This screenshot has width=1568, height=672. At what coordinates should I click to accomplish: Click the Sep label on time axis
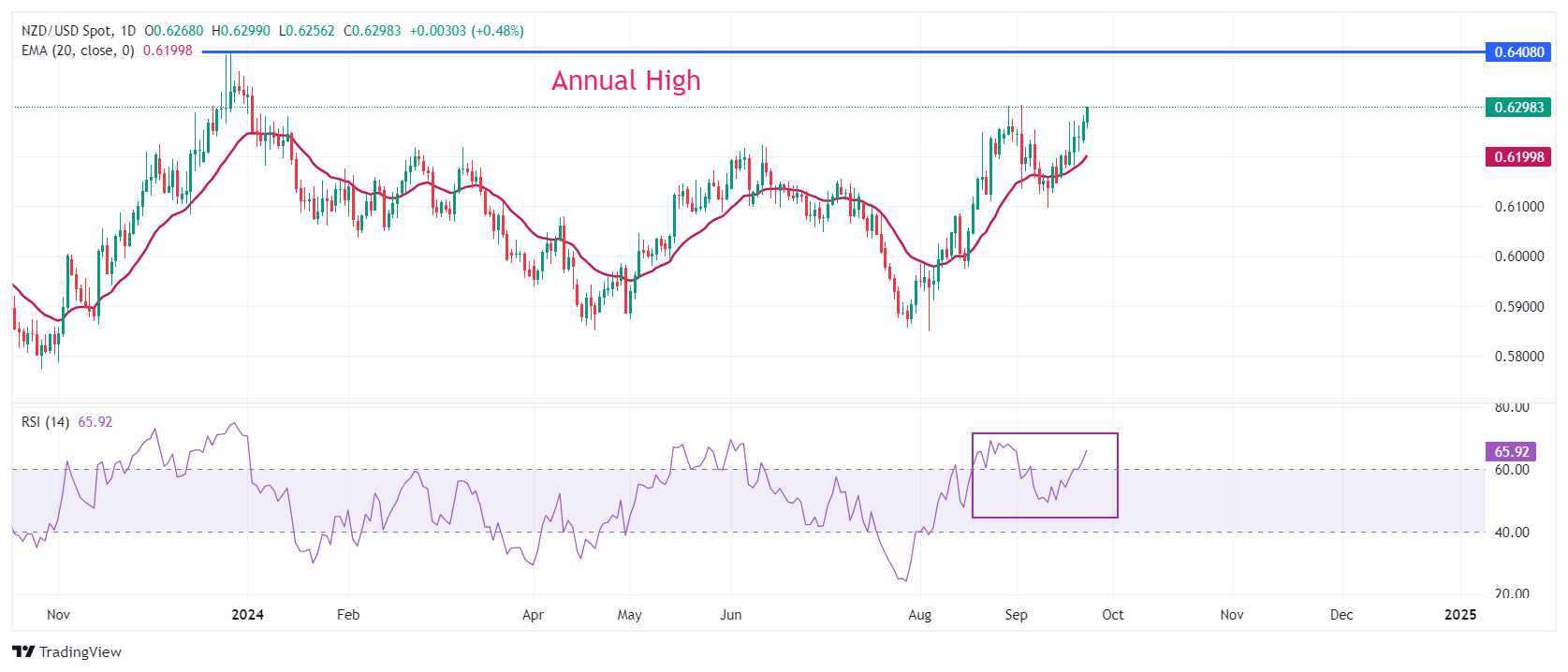[x=1016, y=615]
